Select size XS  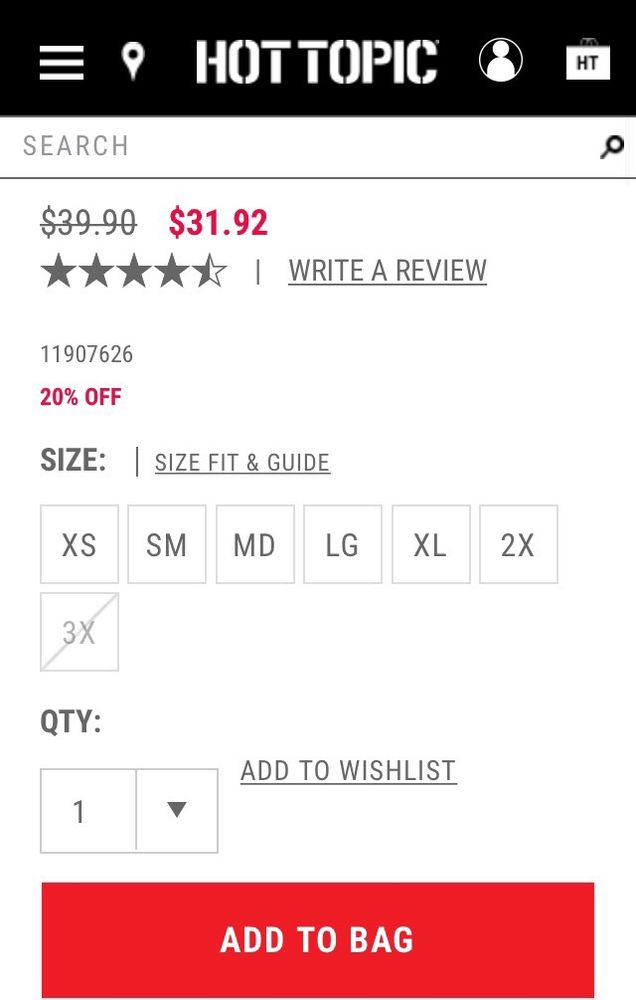79,544
